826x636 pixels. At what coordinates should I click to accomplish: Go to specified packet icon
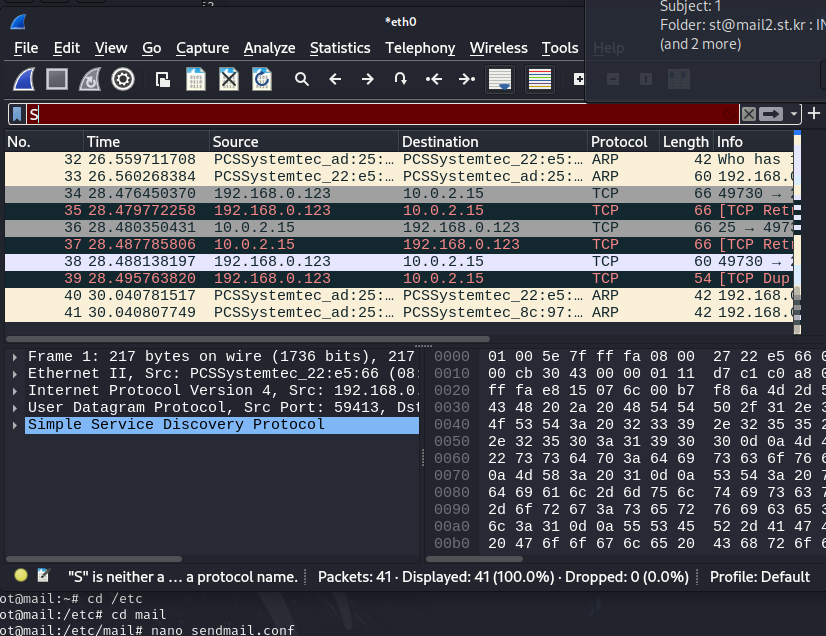[x=400, y=80]
